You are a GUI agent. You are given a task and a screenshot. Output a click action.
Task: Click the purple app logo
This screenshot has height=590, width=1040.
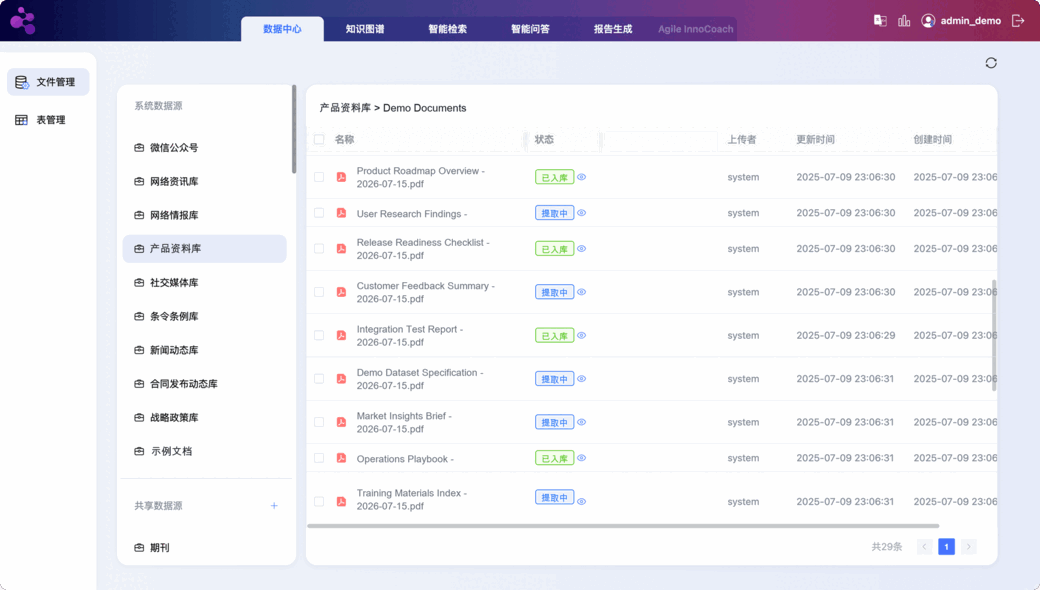coord(23,21)
